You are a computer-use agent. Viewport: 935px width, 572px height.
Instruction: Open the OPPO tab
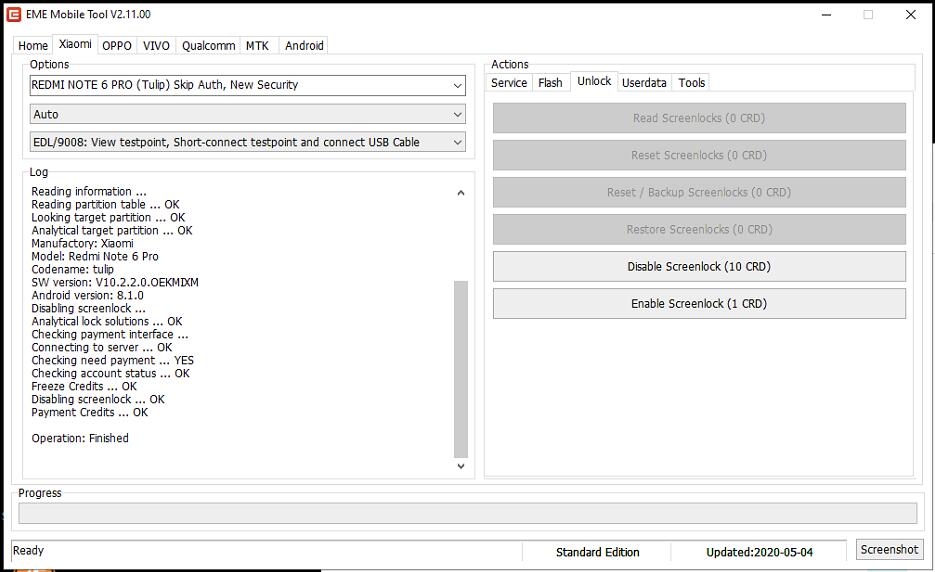click(117, 45)
